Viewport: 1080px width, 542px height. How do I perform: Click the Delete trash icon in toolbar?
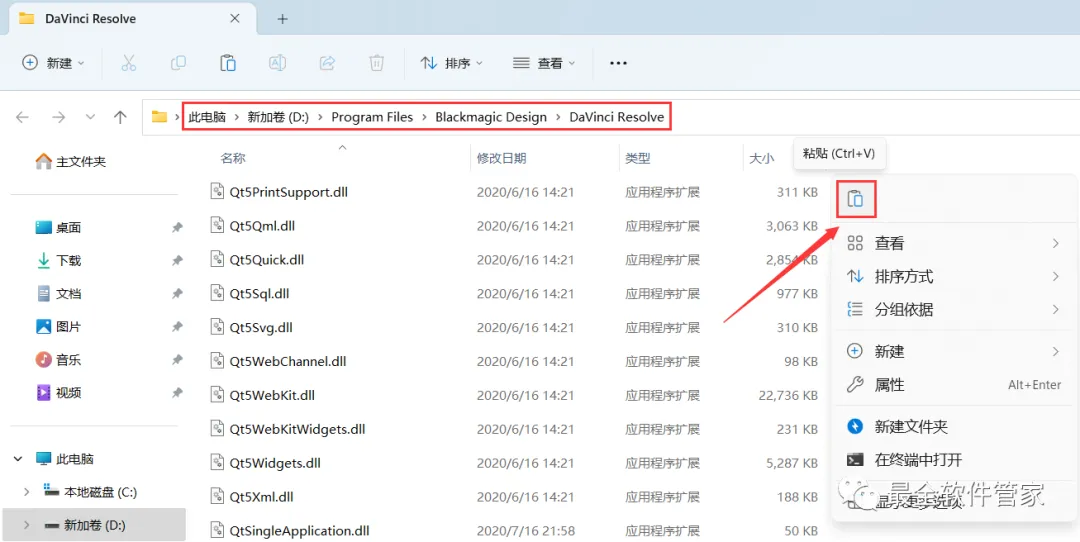point(376,63)
